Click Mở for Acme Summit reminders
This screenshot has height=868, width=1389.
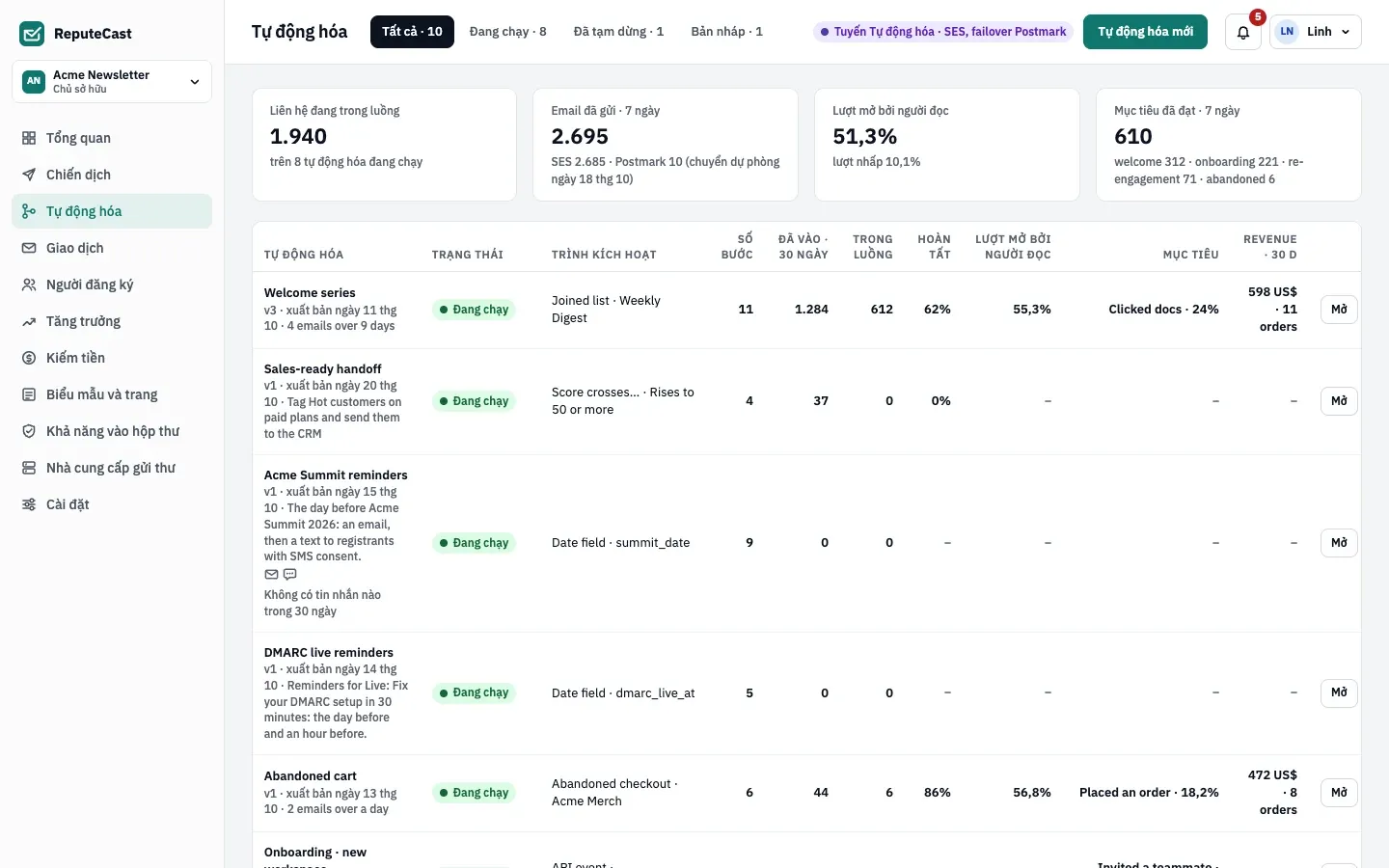[1339, 543]
